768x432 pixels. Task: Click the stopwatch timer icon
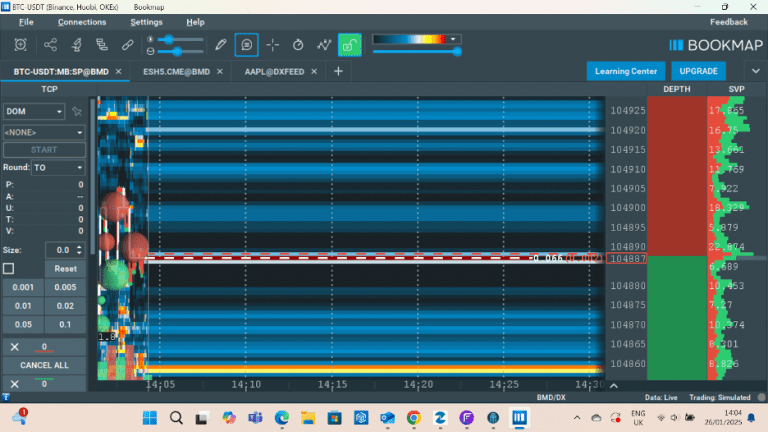click(x=298, y=45)
